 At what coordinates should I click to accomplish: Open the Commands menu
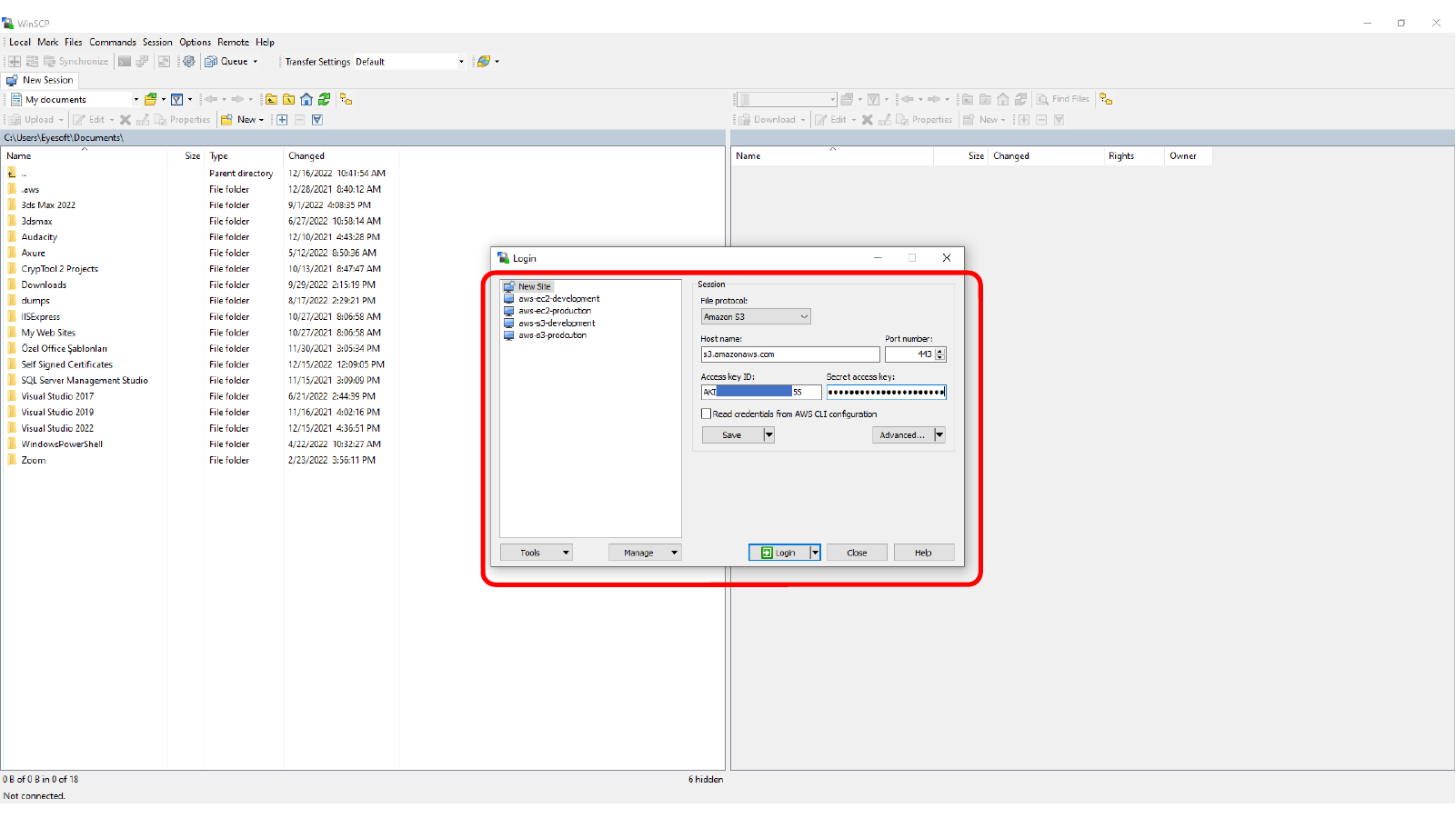click(113, 43)
